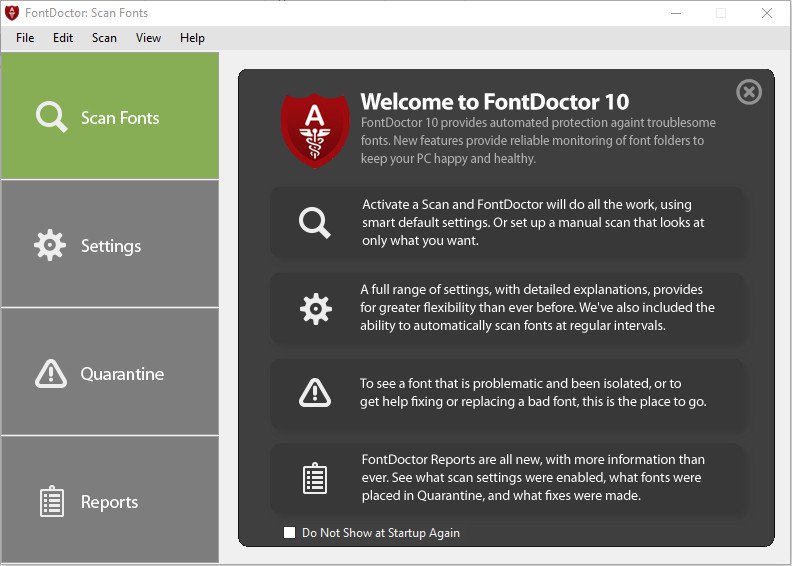792x566 pixels.
Task: Switch to the Settings sidebar label
Action: [x=111, y=246]
